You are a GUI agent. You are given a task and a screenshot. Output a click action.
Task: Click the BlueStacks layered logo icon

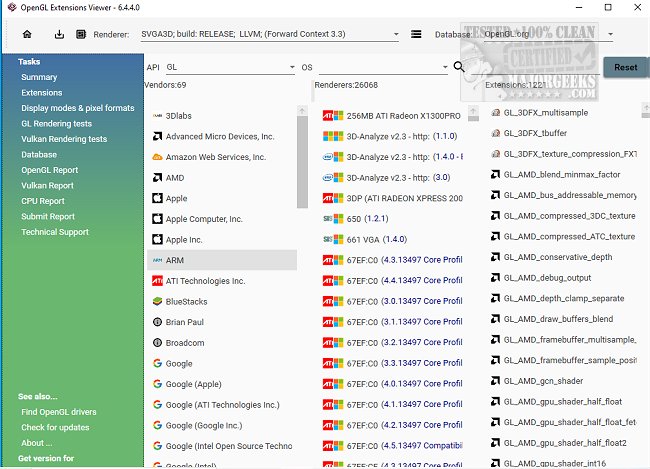tap(157, 301)
